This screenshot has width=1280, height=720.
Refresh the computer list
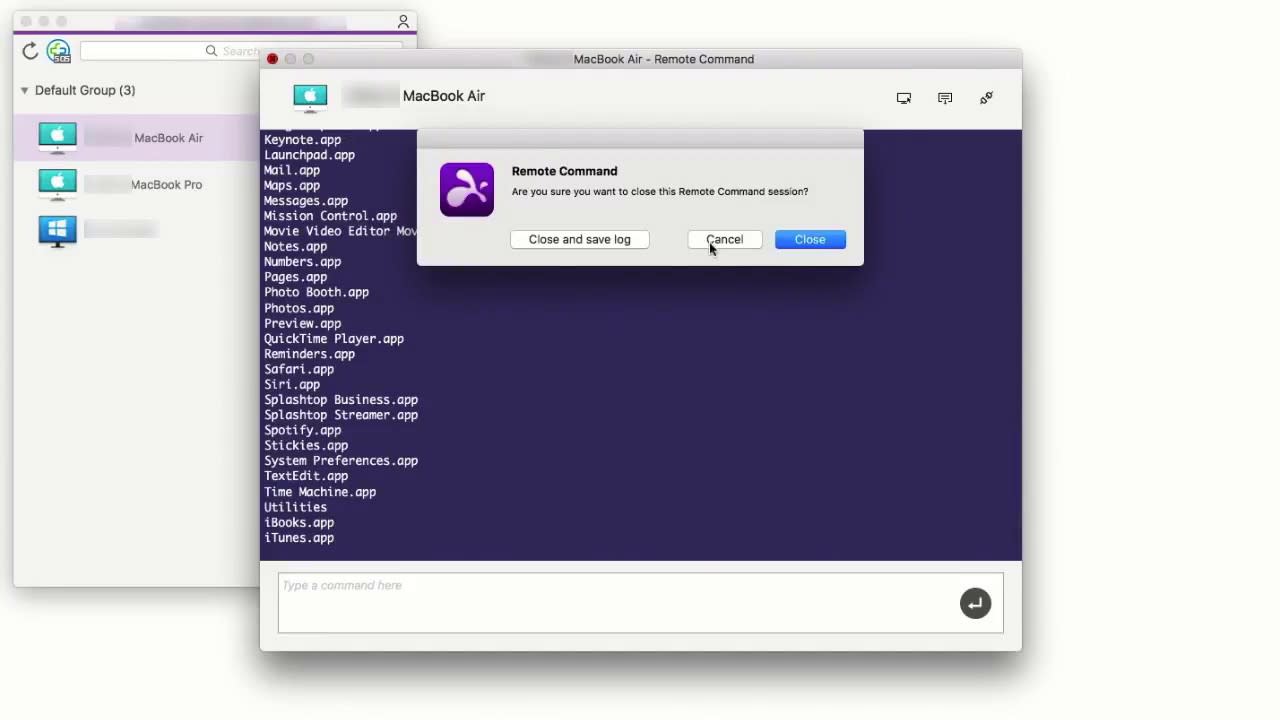[30, 50]
